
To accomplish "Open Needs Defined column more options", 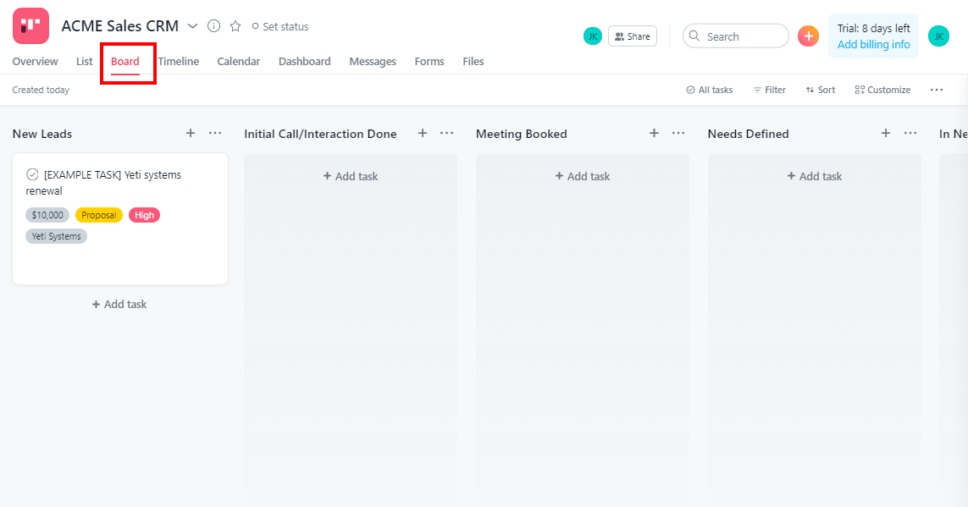I will [911, 133].
